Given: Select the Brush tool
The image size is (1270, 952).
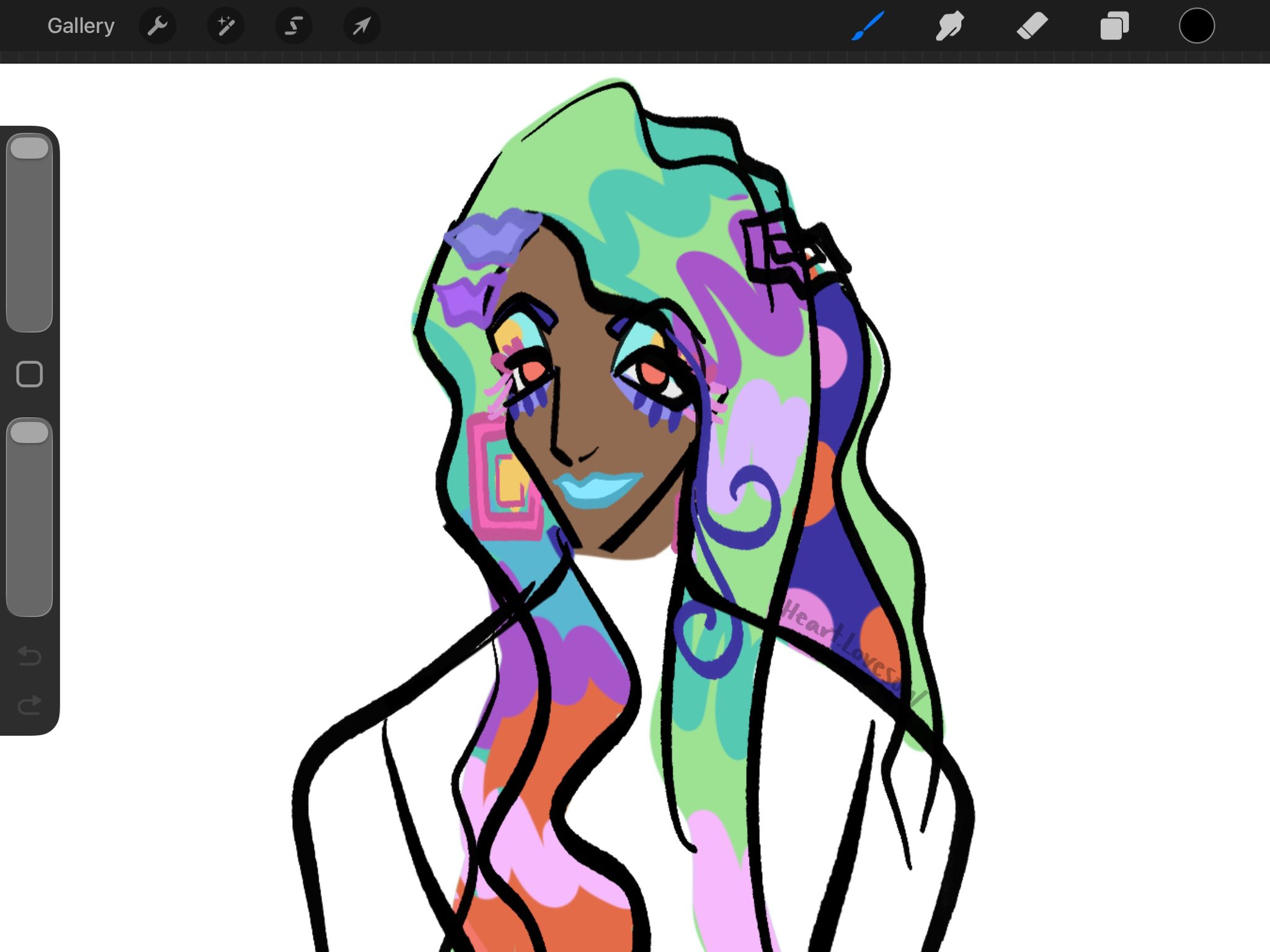Looking at the screenshot, I should tap(868, 26).
